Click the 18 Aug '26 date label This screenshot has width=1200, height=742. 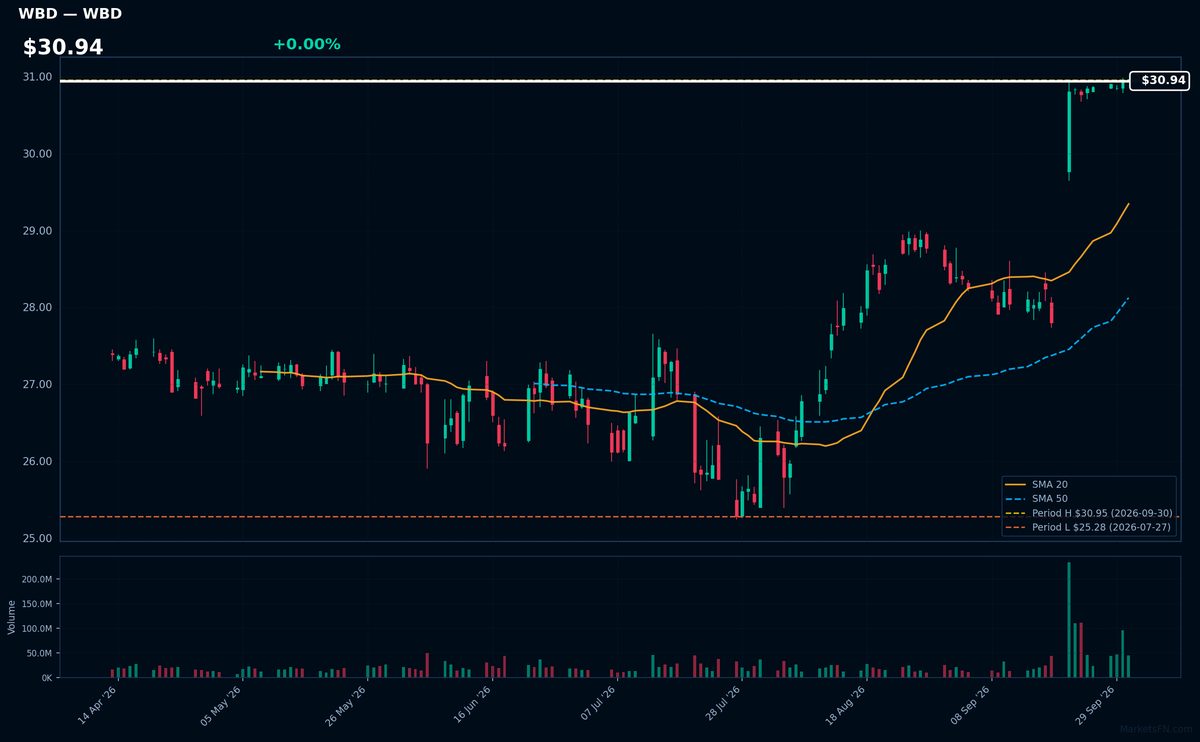(x=845, y=706)
